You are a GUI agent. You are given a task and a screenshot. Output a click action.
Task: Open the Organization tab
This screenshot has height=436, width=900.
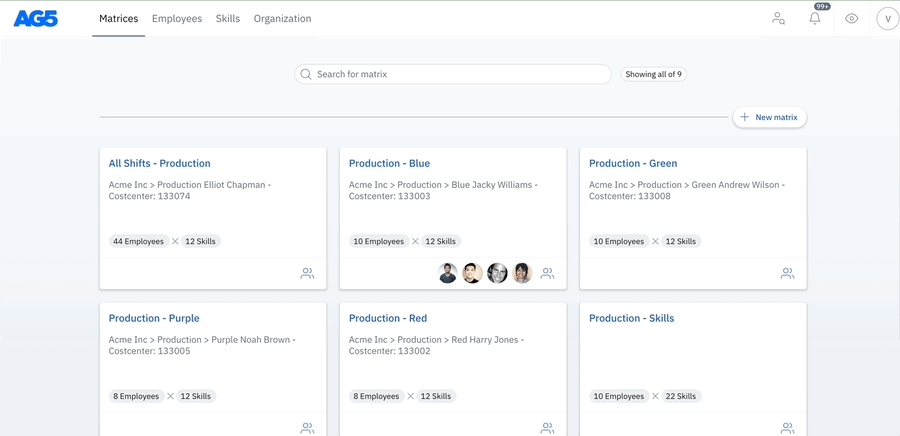282,19
